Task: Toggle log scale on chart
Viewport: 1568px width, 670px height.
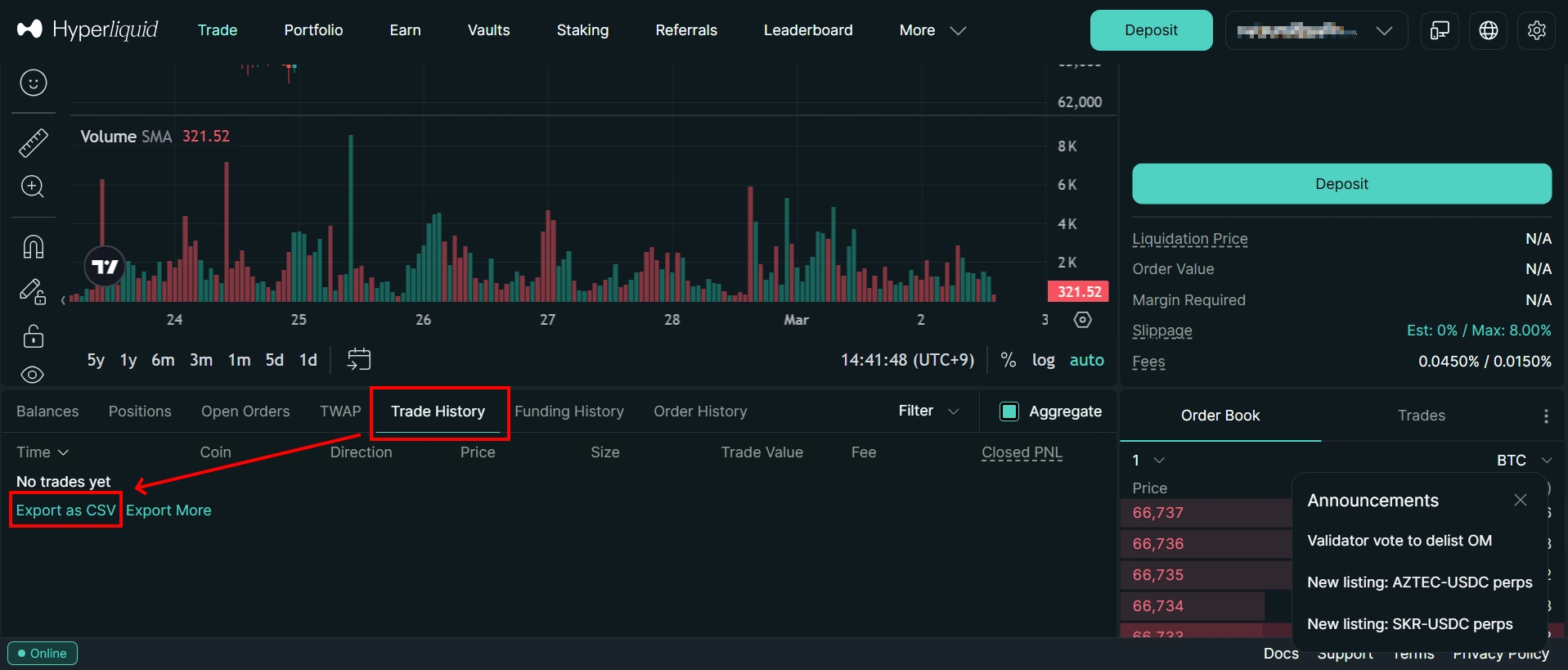Action: point(1043,360)
